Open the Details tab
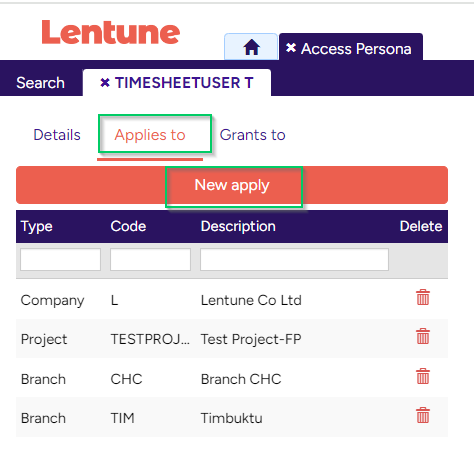Image resolution: width=474 pixels, height=455 pixels. (x=57, y=135)
